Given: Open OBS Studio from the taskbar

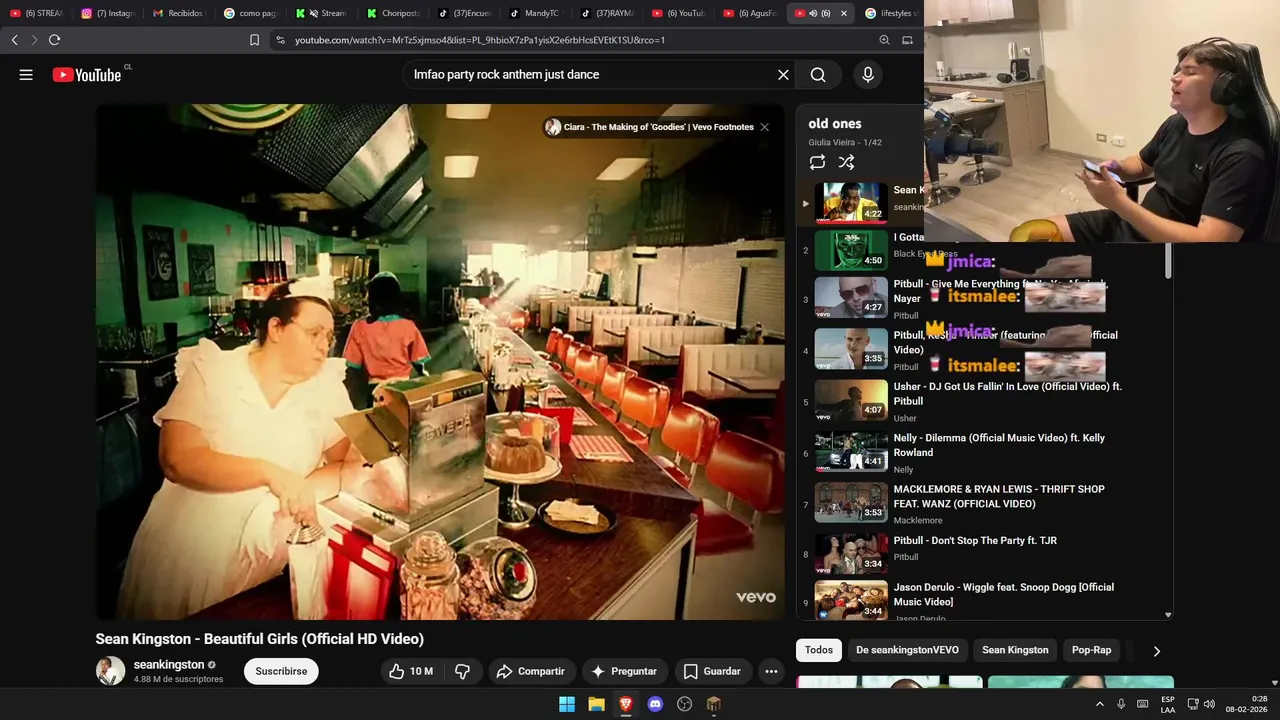Looking at the screenshot, I should [684, 704].
